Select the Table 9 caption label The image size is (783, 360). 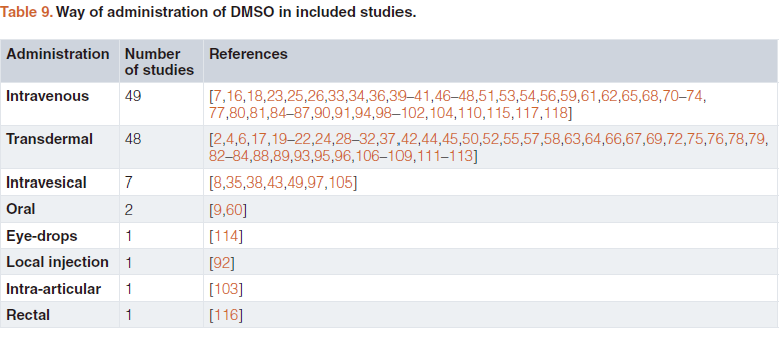(26, 12)
